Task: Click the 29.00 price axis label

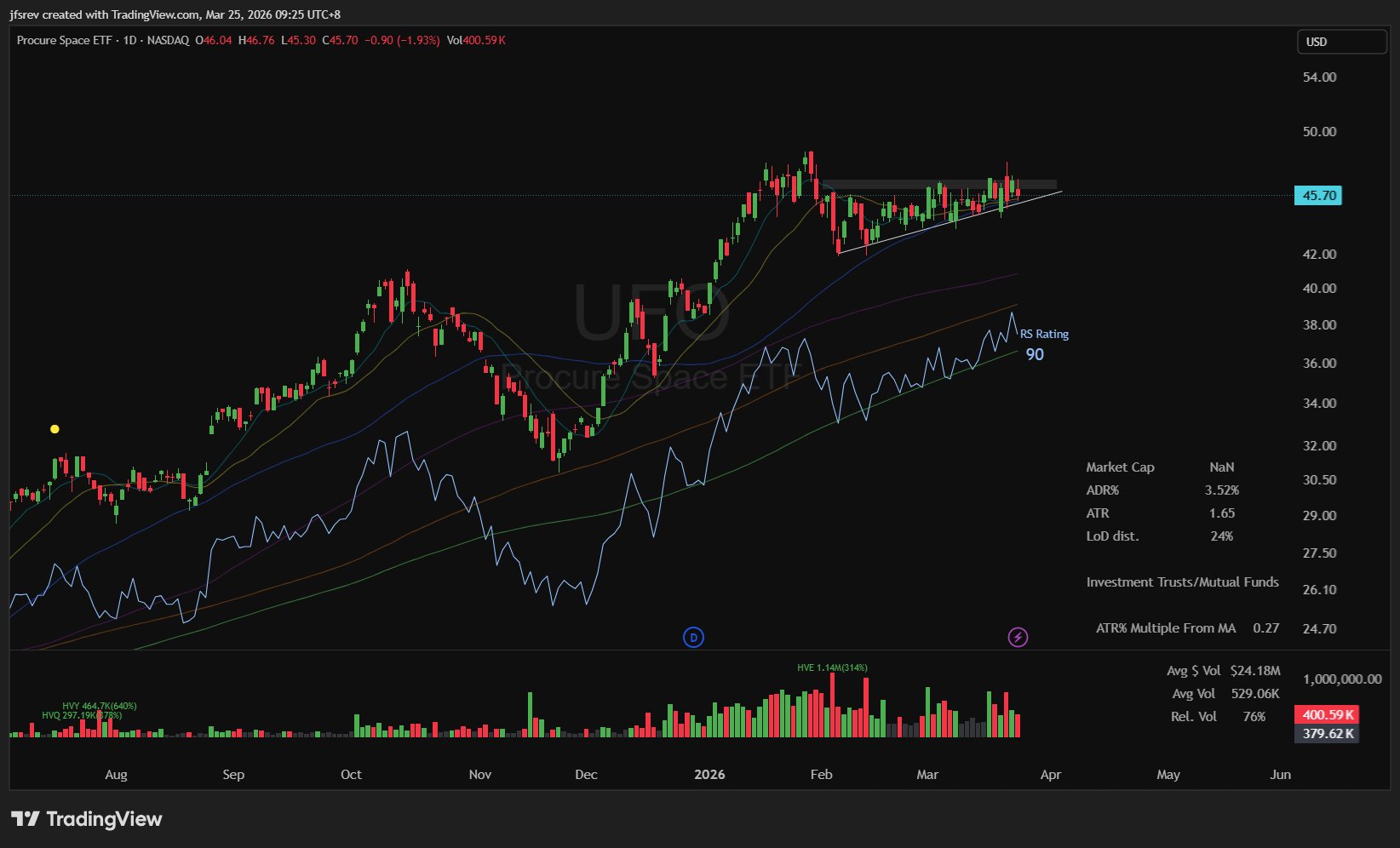Action: coord(1319,515)
